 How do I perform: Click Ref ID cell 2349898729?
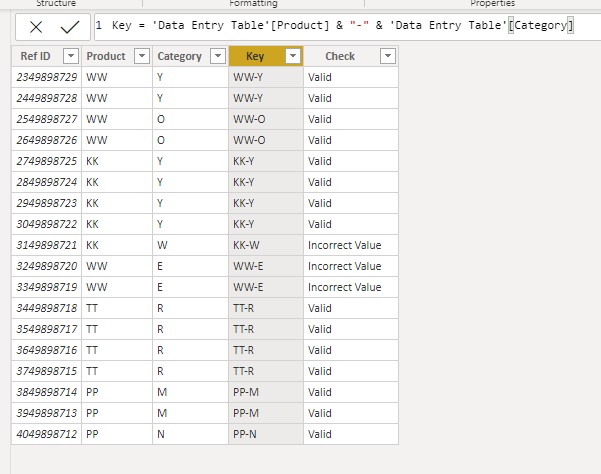[x=46, y=77]
